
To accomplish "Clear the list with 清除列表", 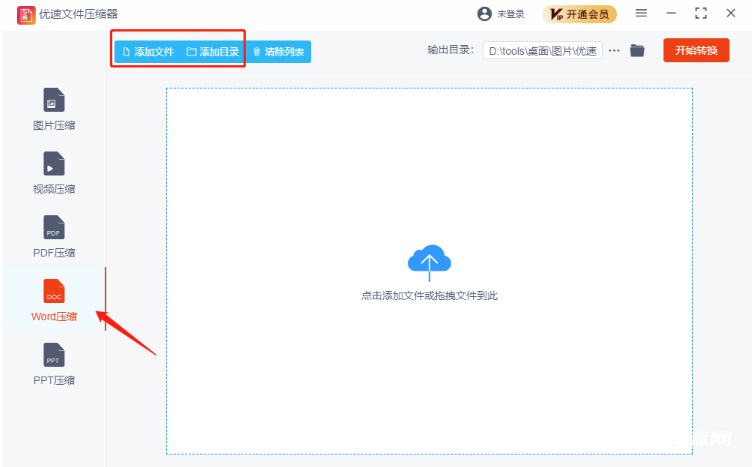I will coord(279,51).
